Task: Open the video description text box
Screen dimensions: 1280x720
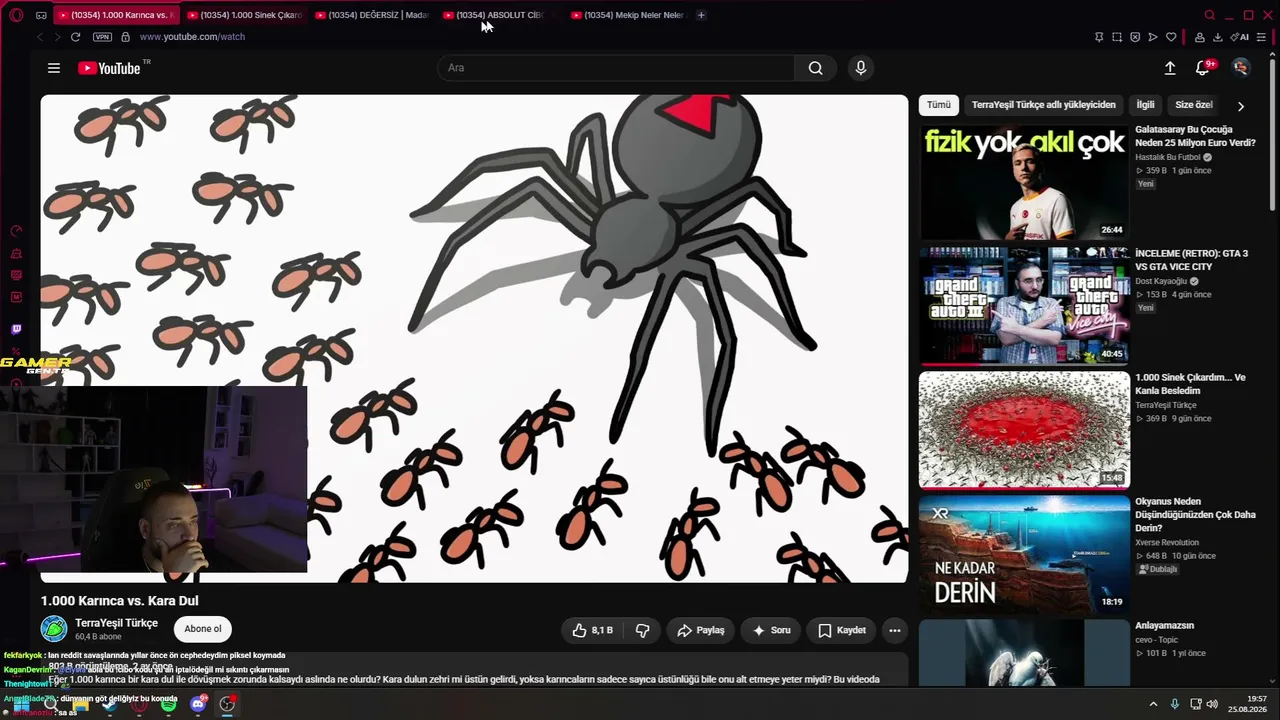Action: [x=474, y=671]
